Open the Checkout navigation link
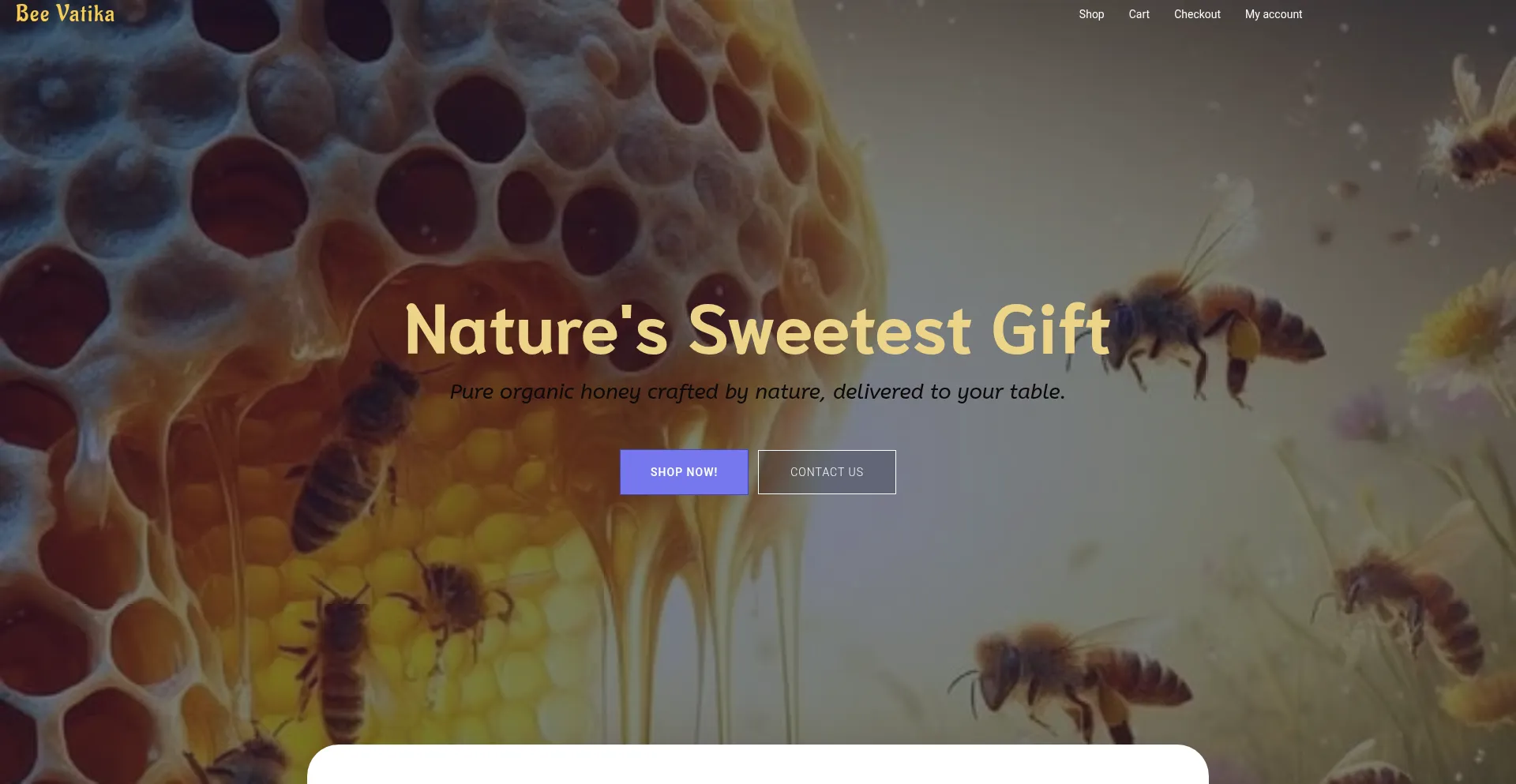Image resolution: width=1516 pixels, height=784 pixels. [x=1197, y=14]
